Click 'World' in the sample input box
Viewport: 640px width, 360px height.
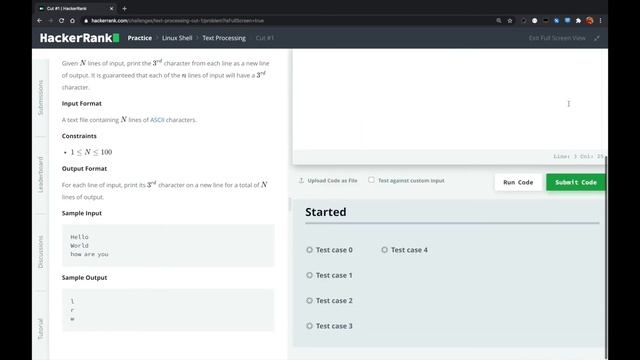pos(79,245)
